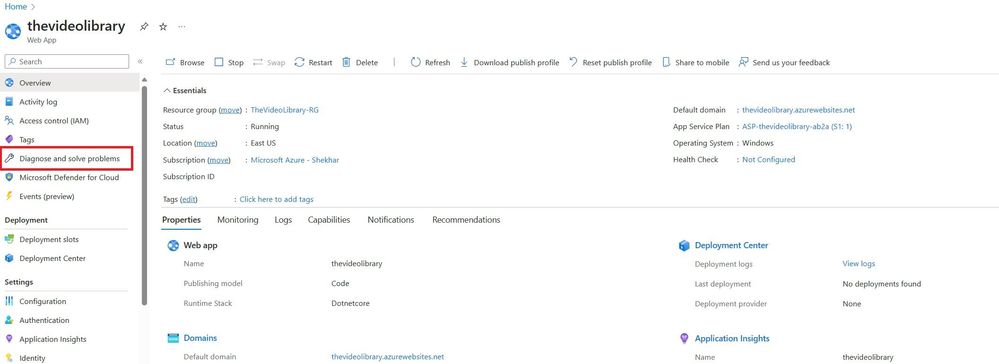Open thevideolibrary.azurewebsites.net in Essentials
999x364 pixels.
click(x=798, y=110)
